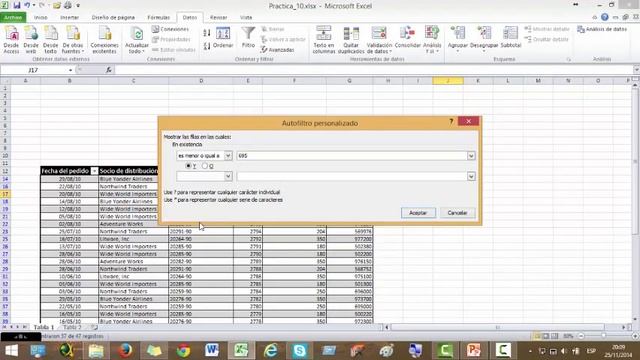Toggle the Filtro funnel icon
This screenshot has width=640, height=360.
(248, 38)
